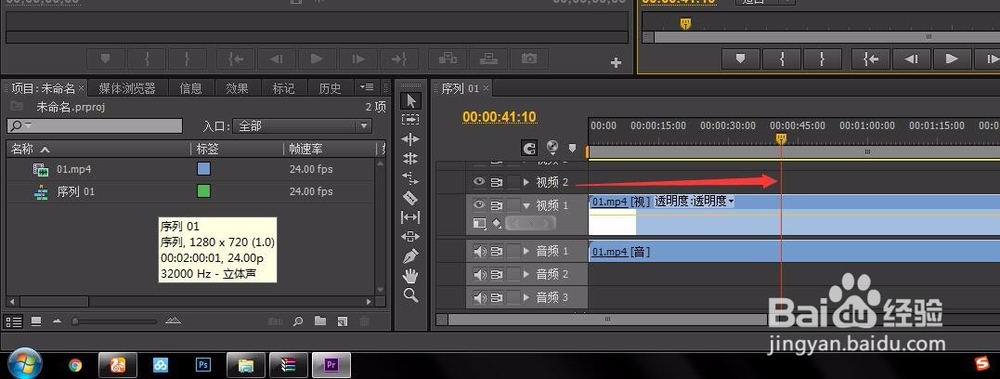1000x379 pixels.
Task: Select the Rate Stretch tool
Action: point(411,178)
